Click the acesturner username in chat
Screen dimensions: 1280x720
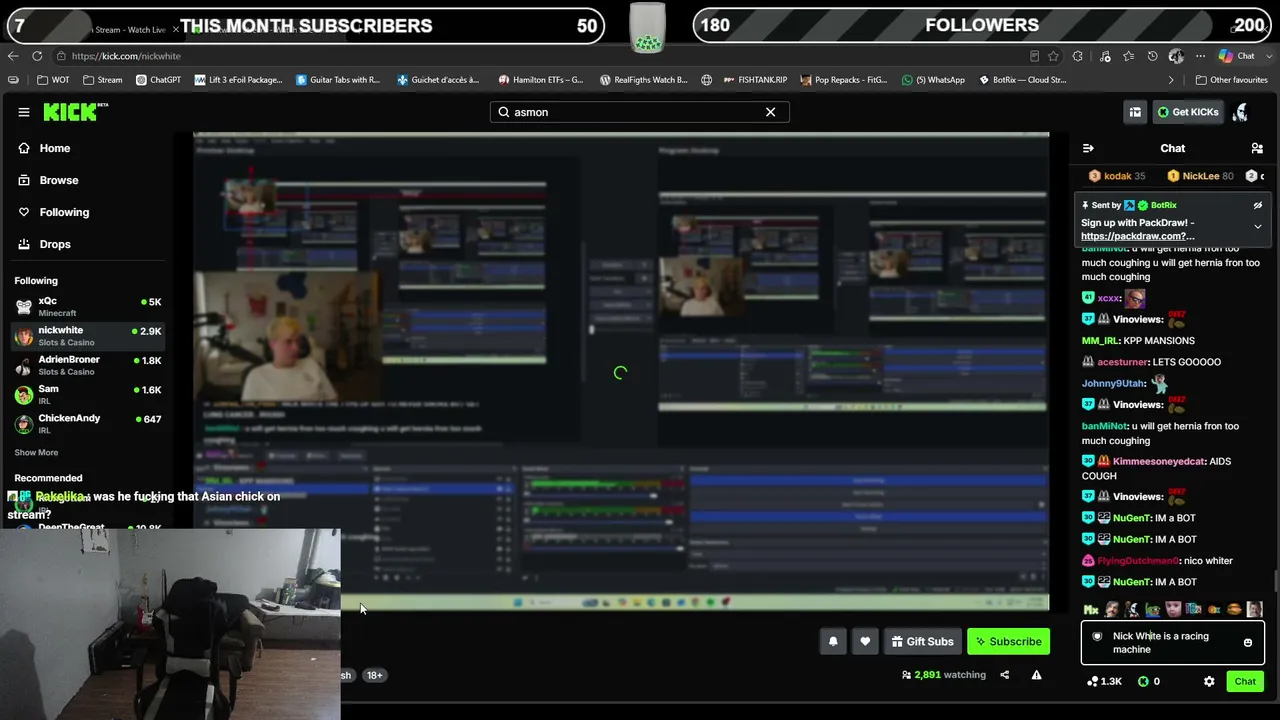[1121, 362]
